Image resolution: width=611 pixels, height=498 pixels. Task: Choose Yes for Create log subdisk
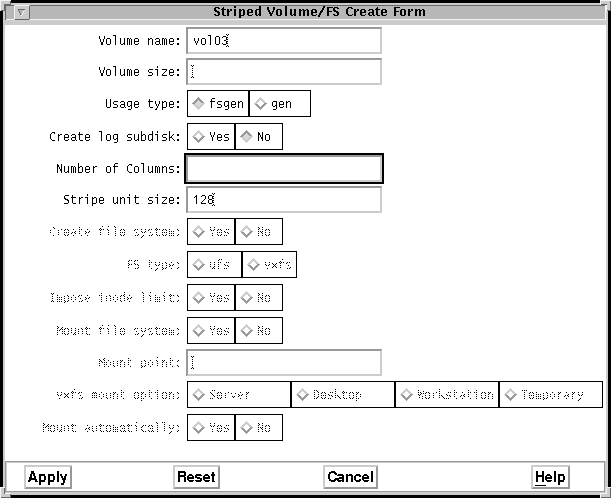[x=211, y=137]
